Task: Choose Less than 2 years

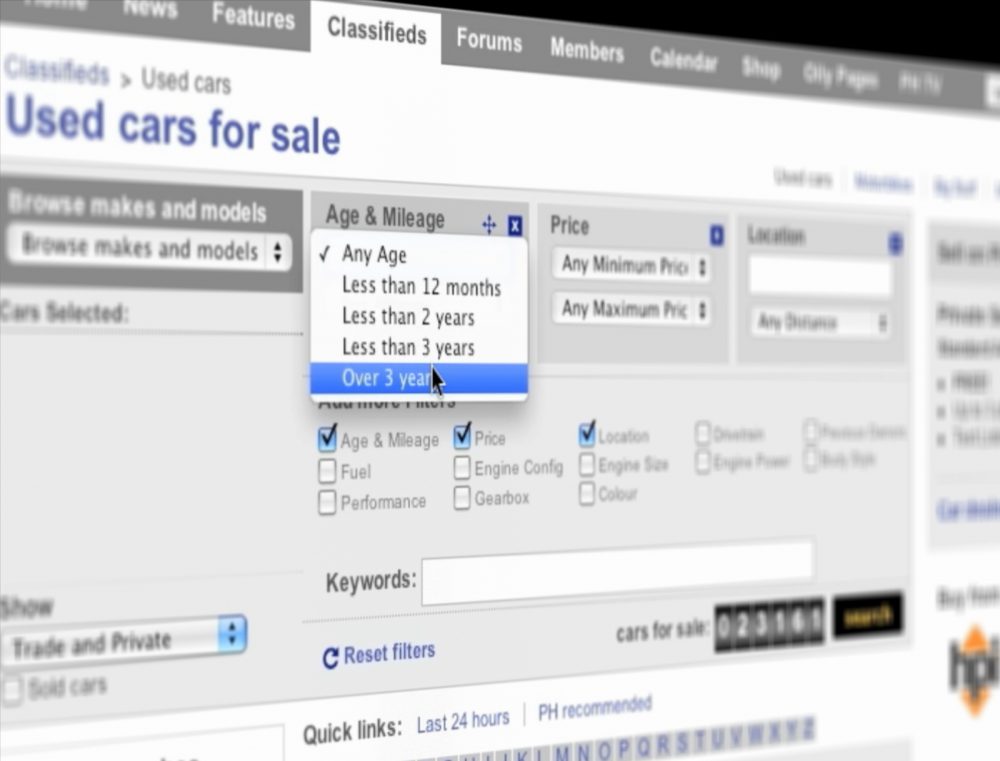Action: [x=419, y=317]
